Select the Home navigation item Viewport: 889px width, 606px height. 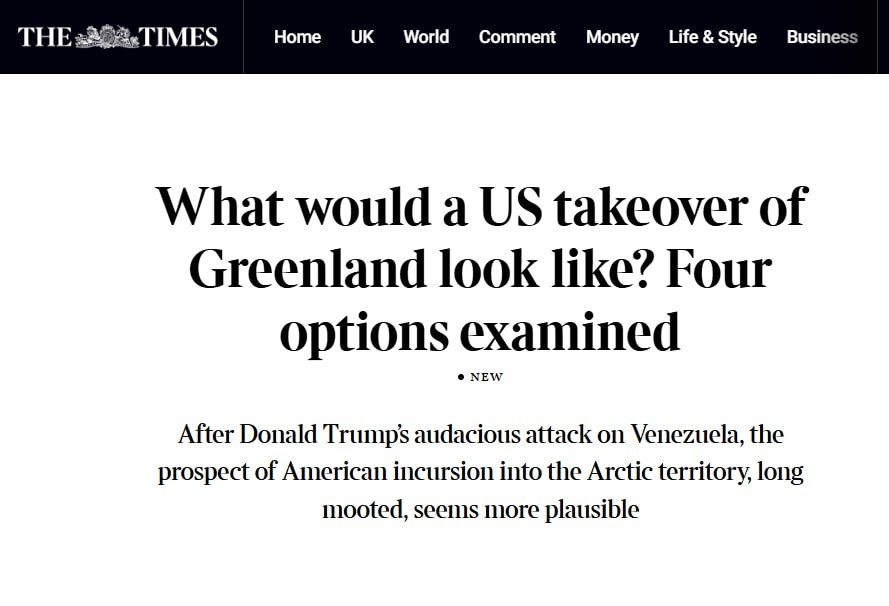pos(297,37)
